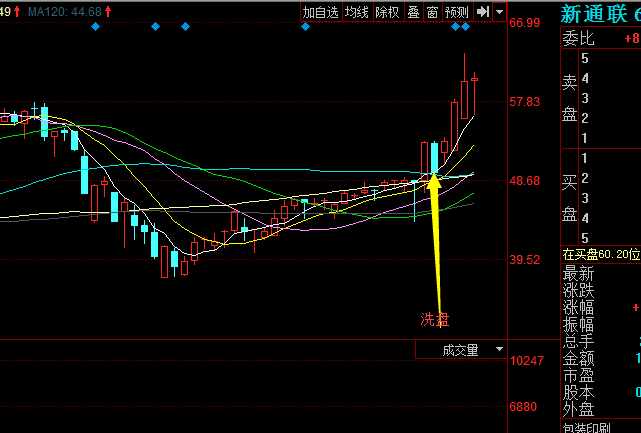641x433 pixels.
Task: Select buy order level 1 row
Action: point(611,158)
